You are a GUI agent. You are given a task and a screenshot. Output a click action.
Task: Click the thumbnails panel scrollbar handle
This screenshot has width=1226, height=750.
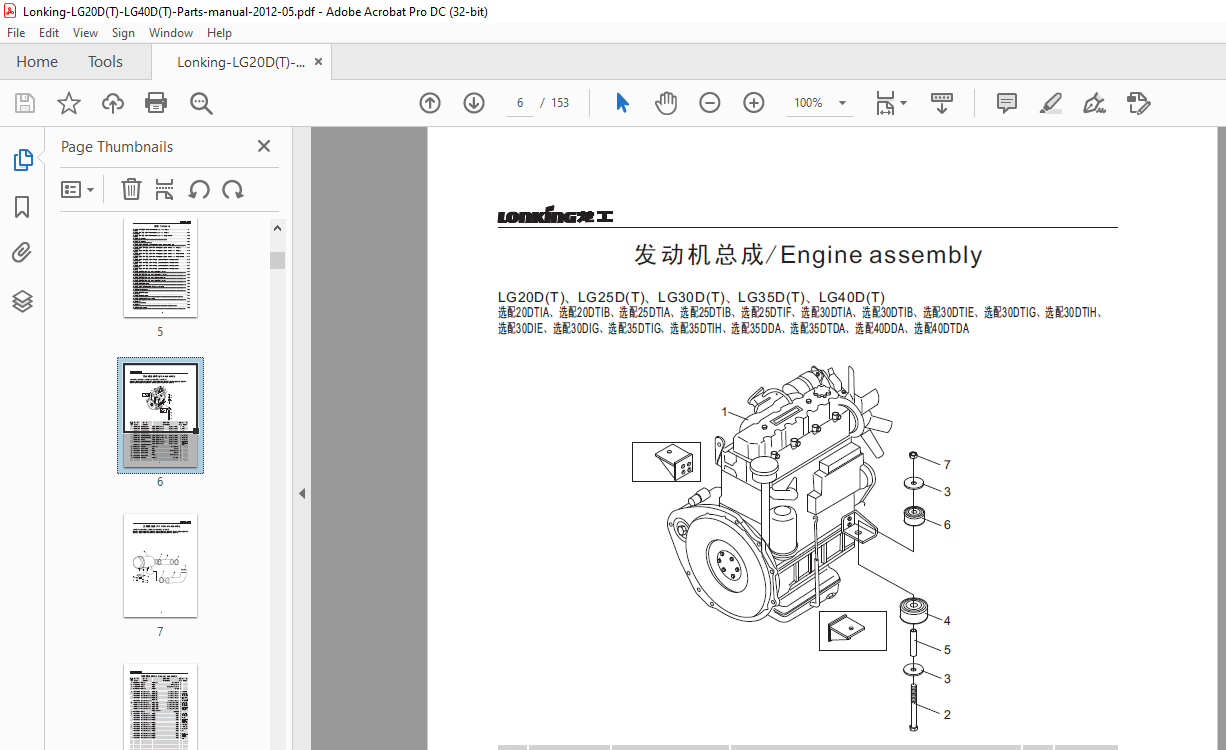pyautogui.click(x=277, y=260)
